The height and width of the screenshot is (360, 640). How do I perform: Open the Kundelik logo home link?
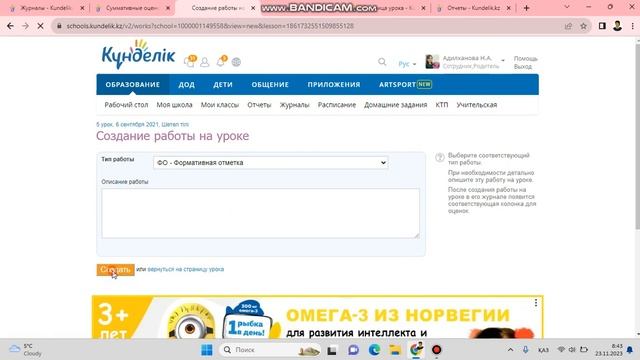pos(138,55)
